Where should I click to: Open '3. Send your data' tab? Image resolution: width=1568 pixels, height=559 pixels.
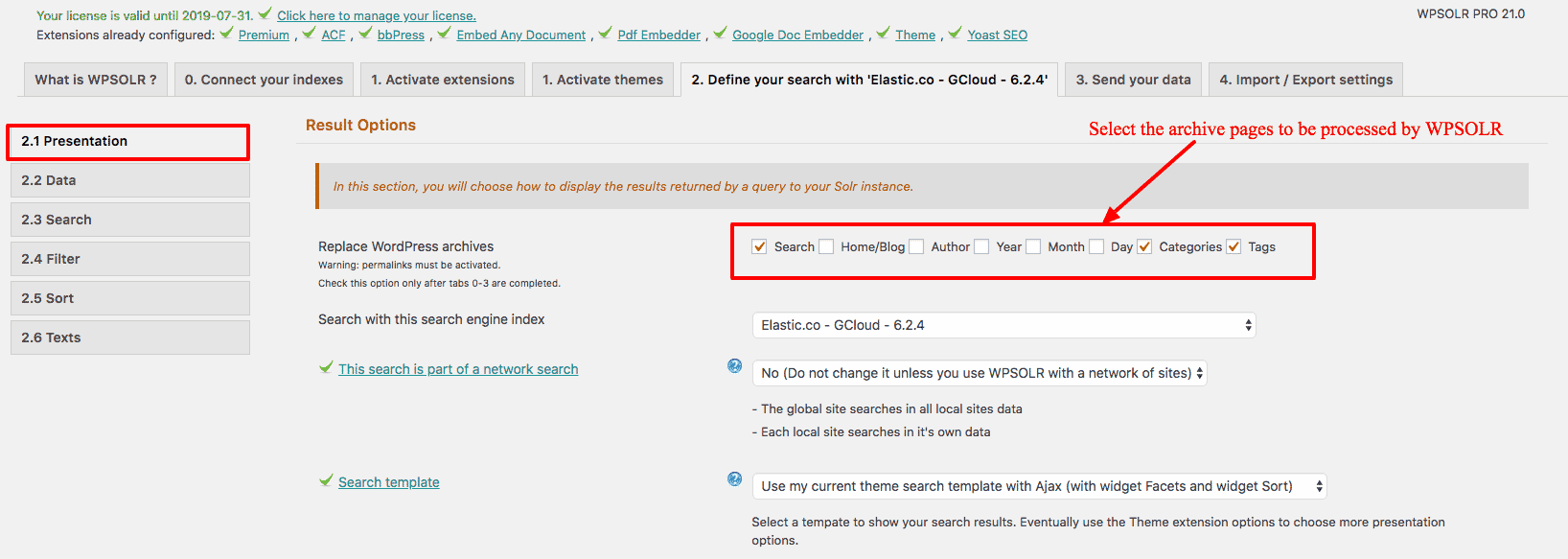tap(1134, 80)
